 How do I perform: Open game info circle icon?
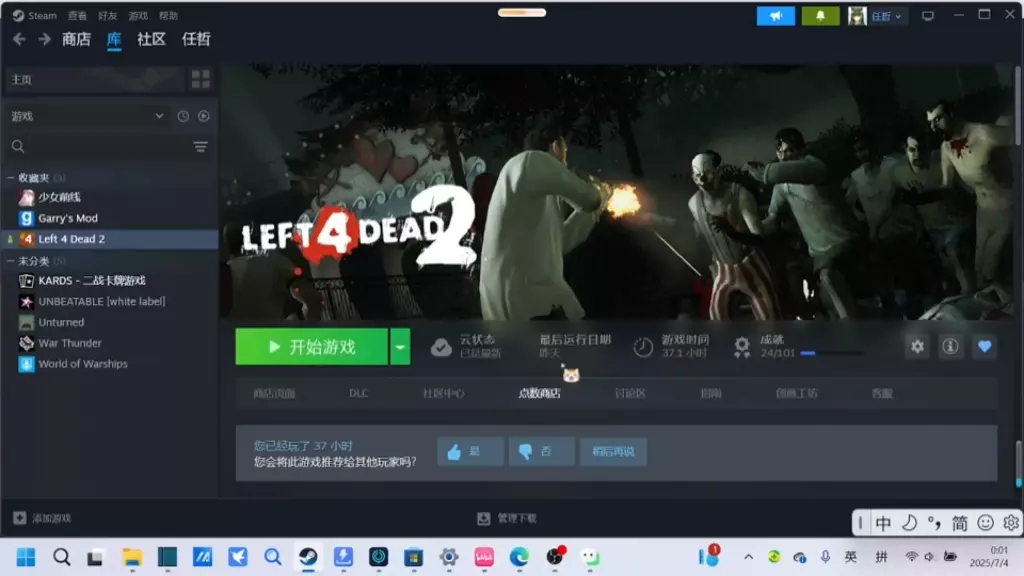click(950, 346)
